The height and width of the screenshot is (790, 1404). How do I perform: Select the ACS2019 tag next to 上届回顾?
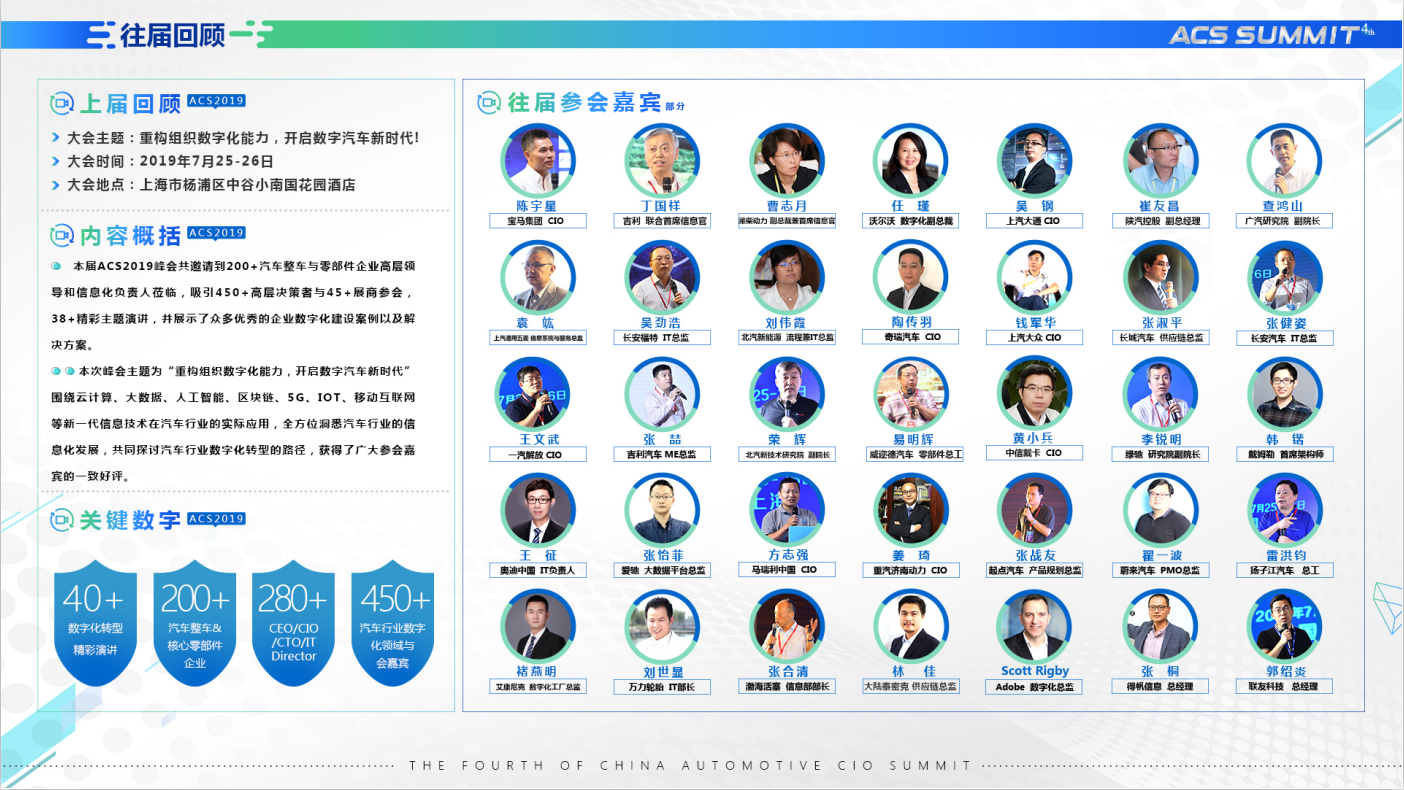coord(216,101)
